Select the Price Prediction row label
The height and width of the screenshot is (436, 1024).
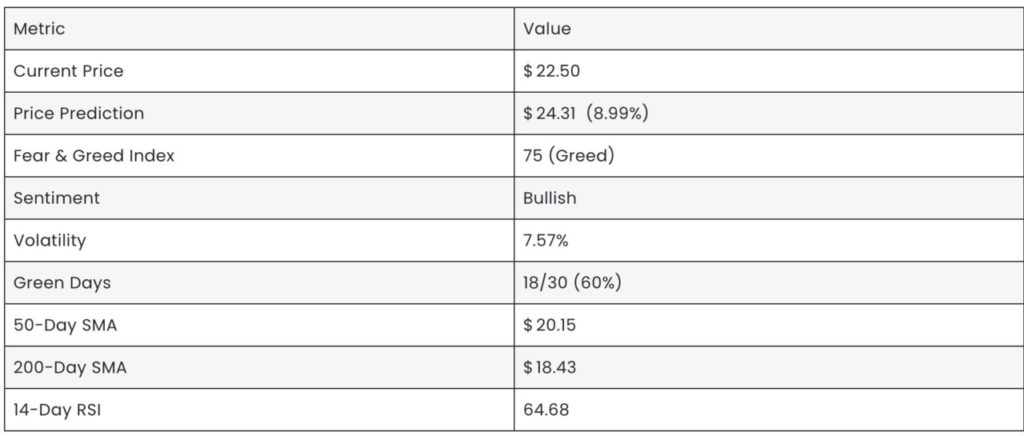(78, 114)
